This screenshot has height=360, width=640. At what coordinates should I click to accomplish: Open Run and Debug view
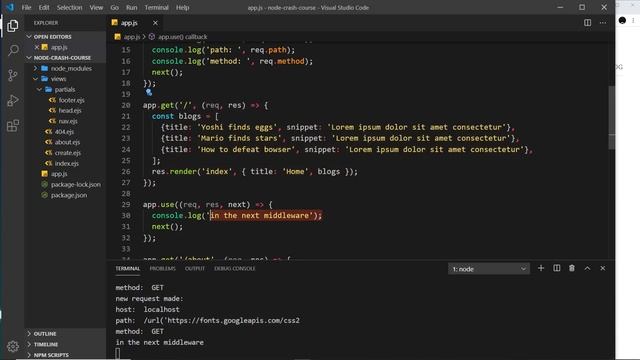13,100
